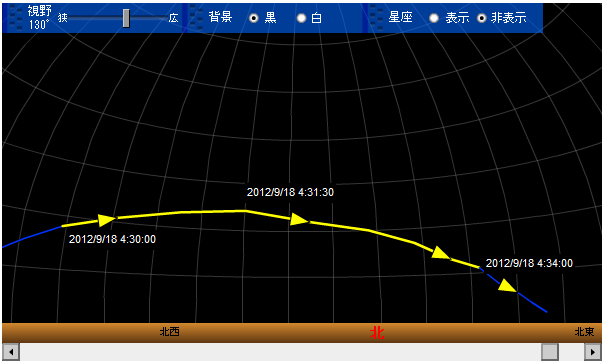Image resolution: width=604 pixels, height=363 pixels.
Task: Click the 北西 direction label on horizon
Action: [169, 332]
